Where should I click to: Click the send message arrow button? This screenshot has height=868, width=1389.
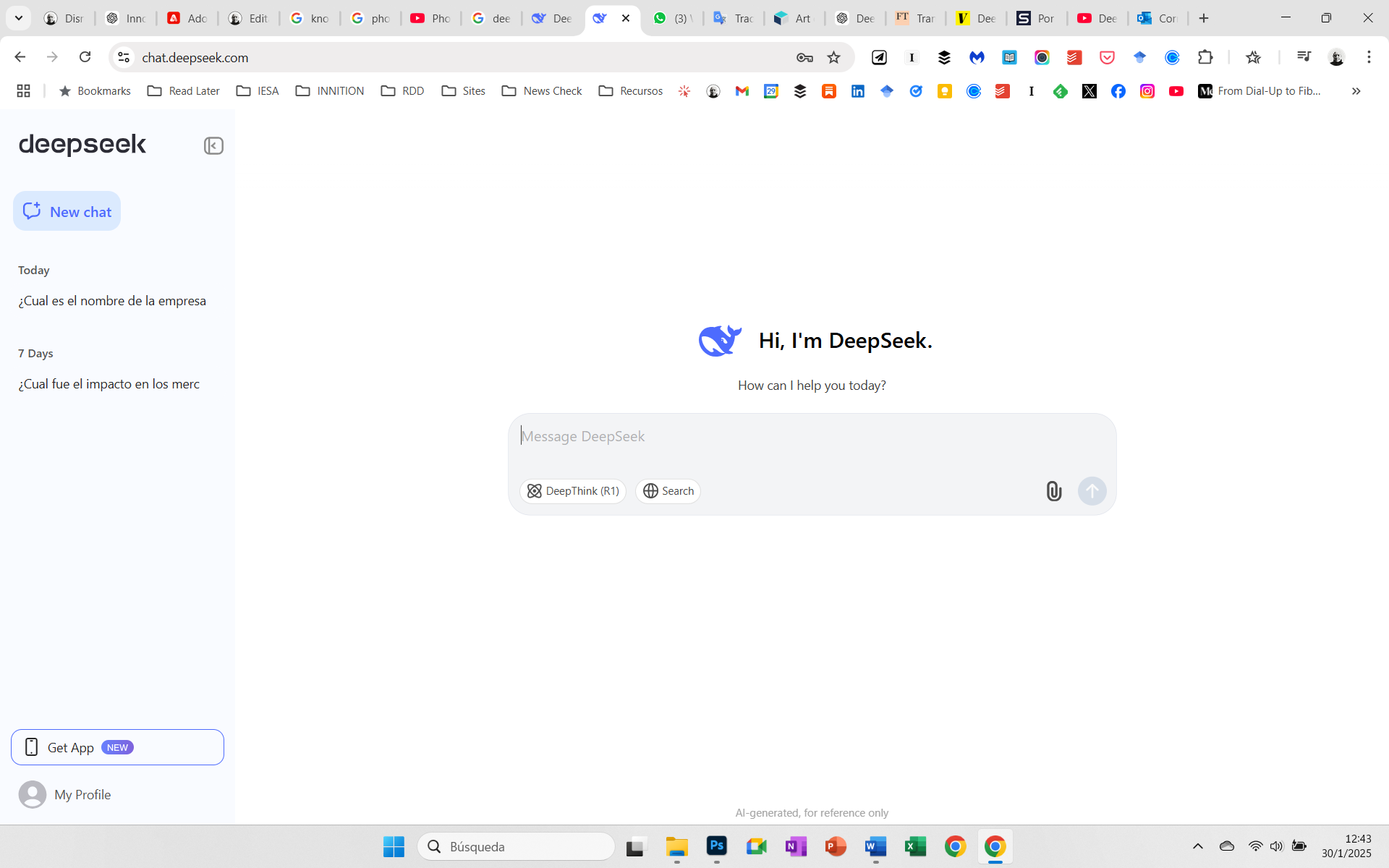click(1092, 491)
